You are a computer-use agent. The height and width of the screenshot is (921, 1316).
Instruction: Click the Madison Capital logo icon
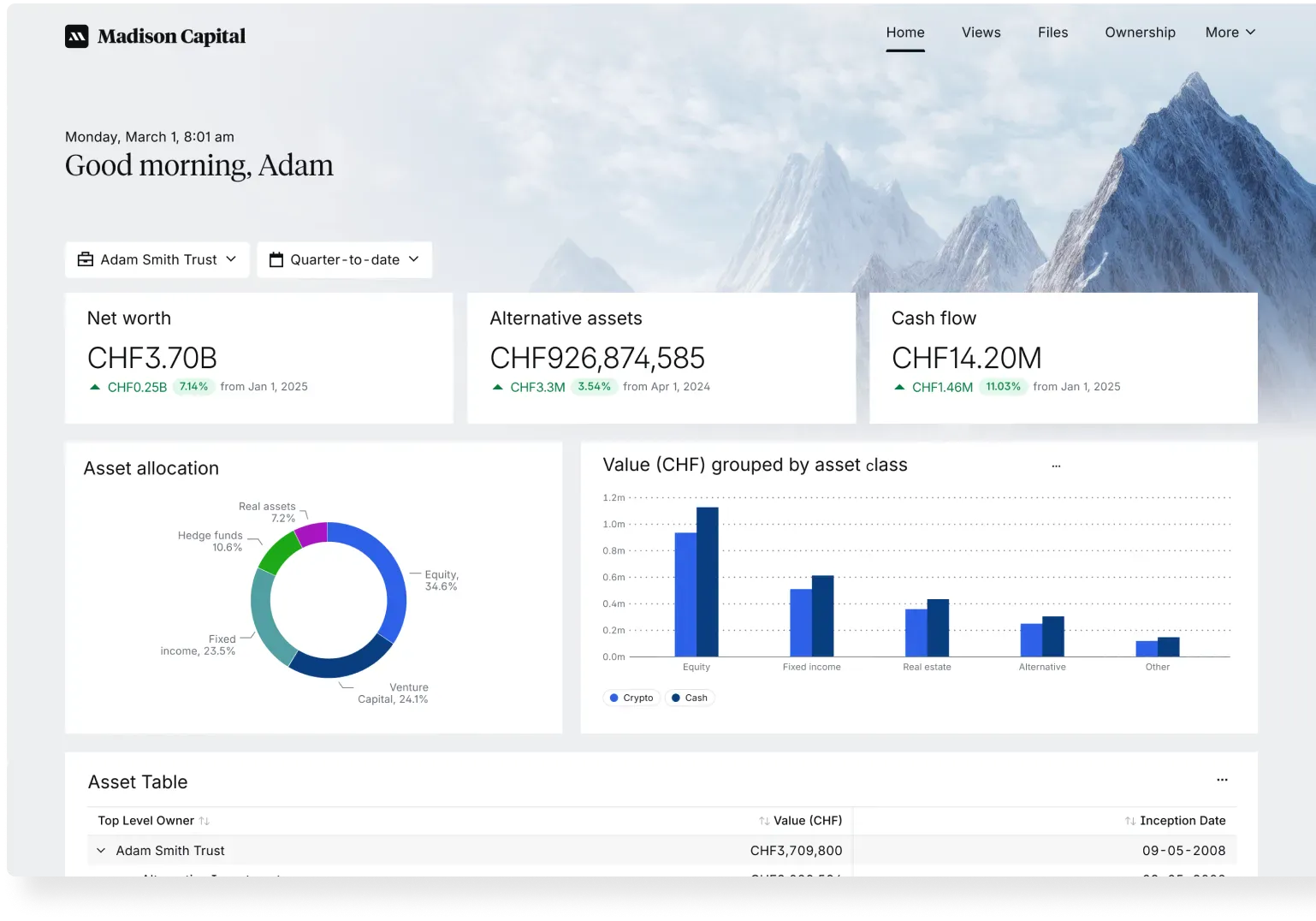[77, 36]
